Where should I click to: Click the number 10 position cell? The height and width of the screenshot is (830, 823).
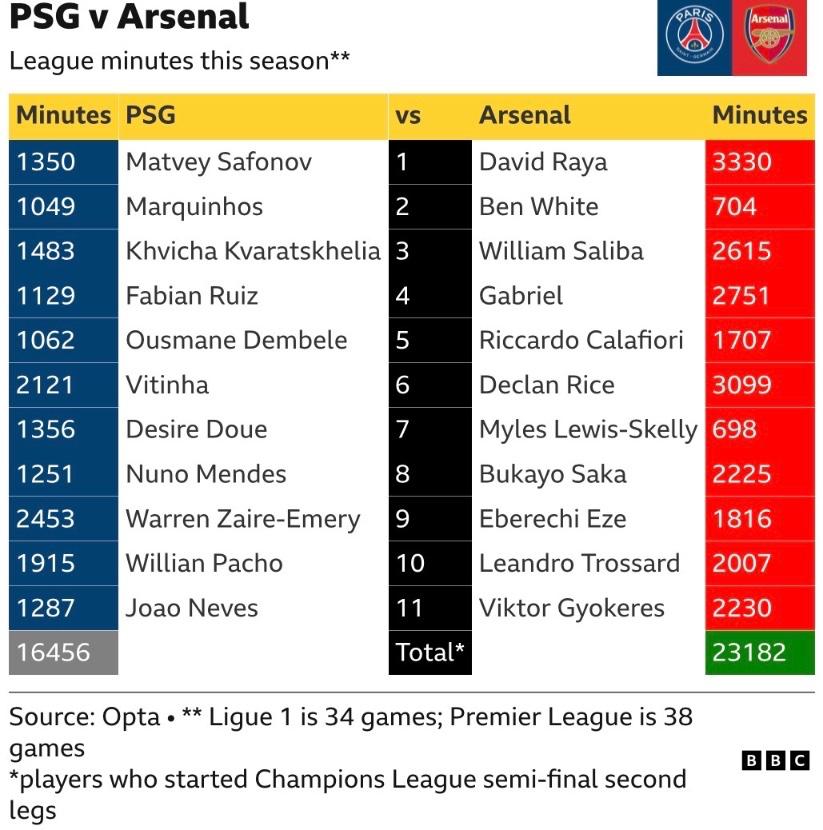[430, 563]
